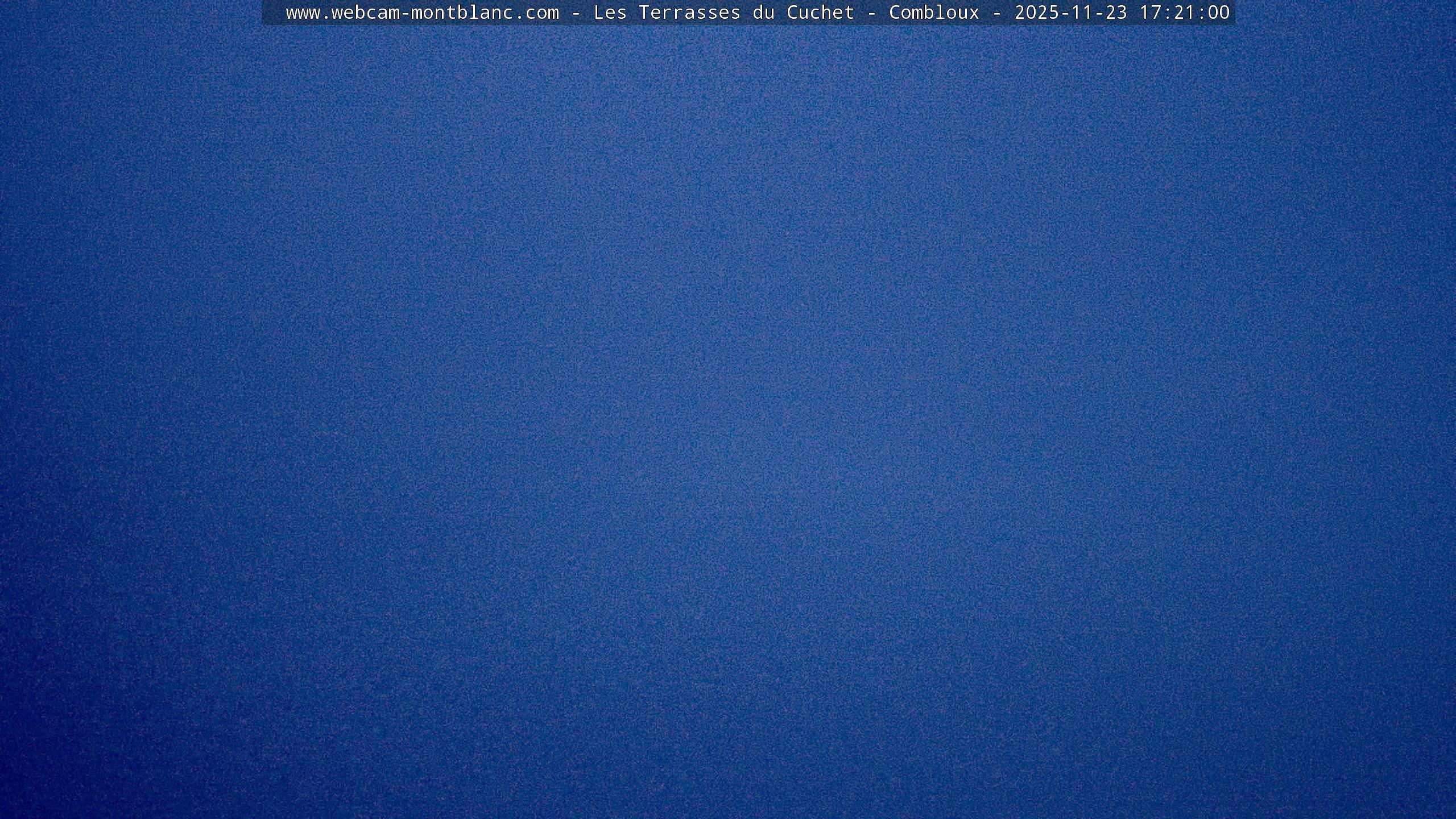Click the www.webcam-montblanc.com URL text
The height and width of the screenshot is (819, 1456).
pos(422,13)
